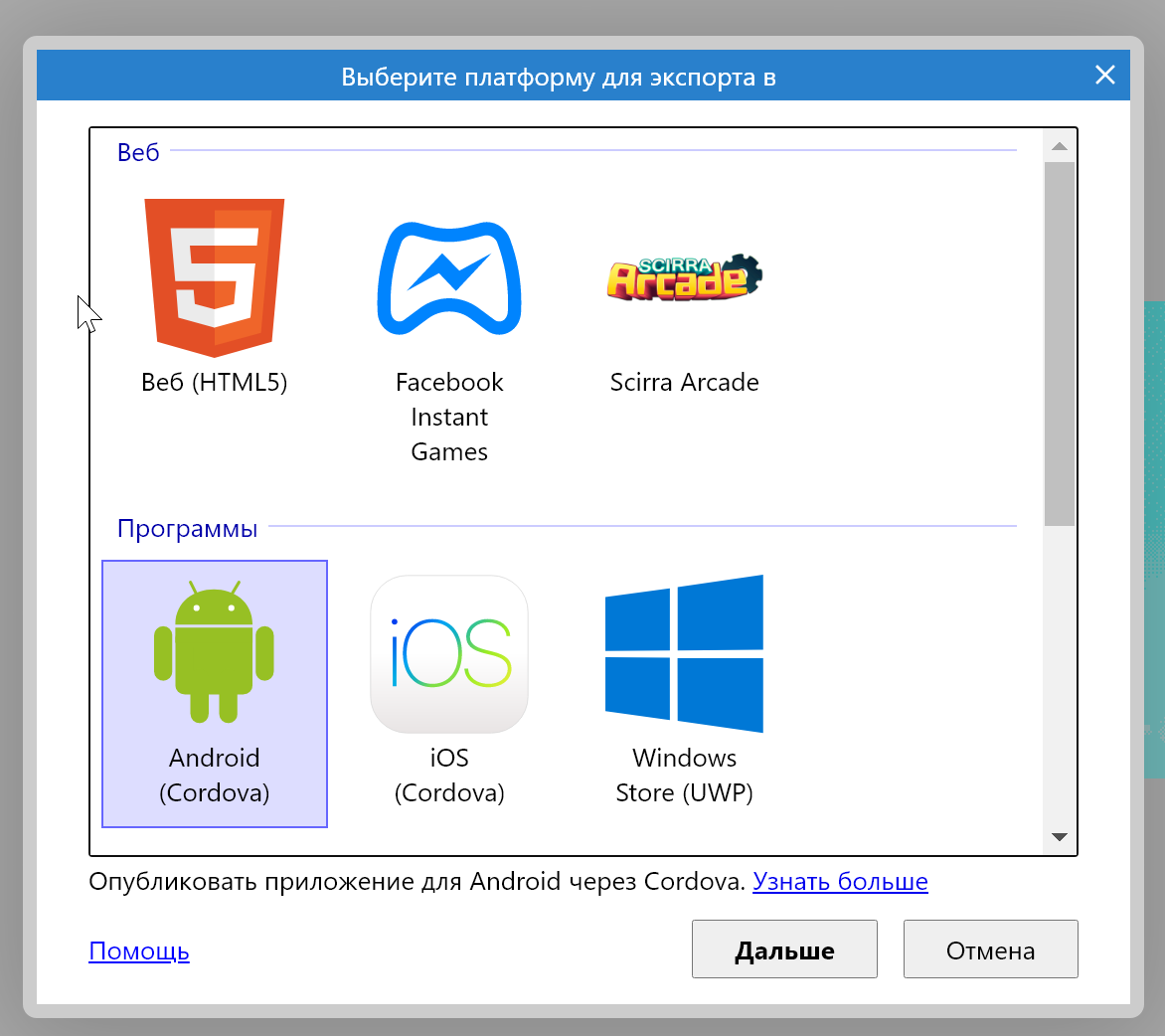Click the scrollbar up arrow
1165x1036 pixels.
[x=1060, y=146]
